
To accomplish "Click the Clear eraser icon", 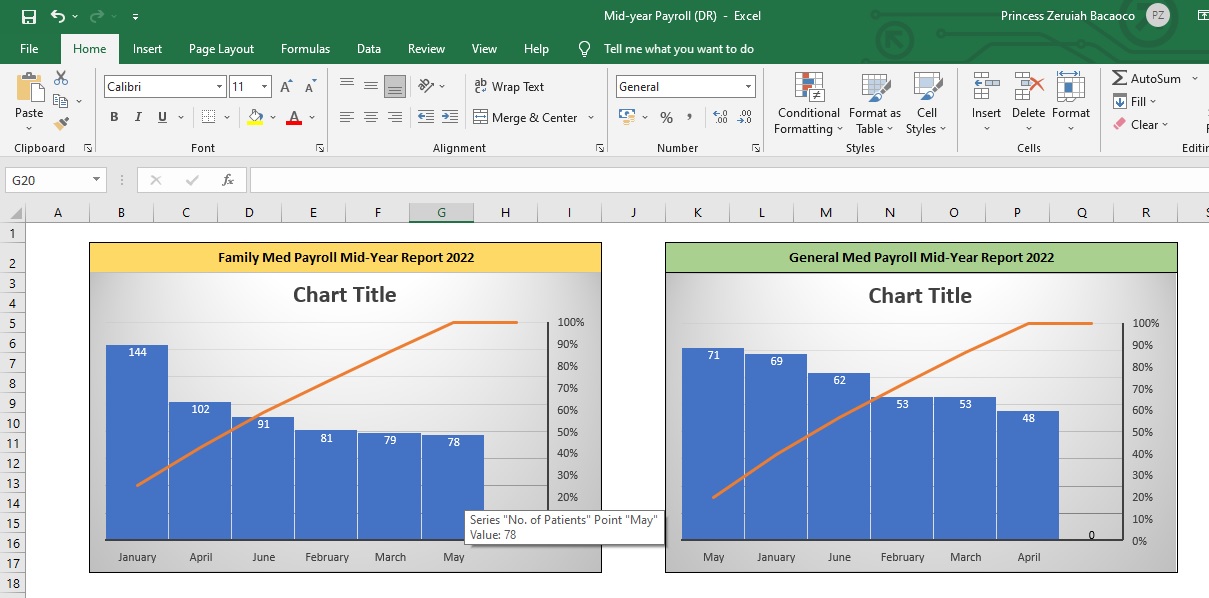I will pyautogui.click(x=1119, y=125).
